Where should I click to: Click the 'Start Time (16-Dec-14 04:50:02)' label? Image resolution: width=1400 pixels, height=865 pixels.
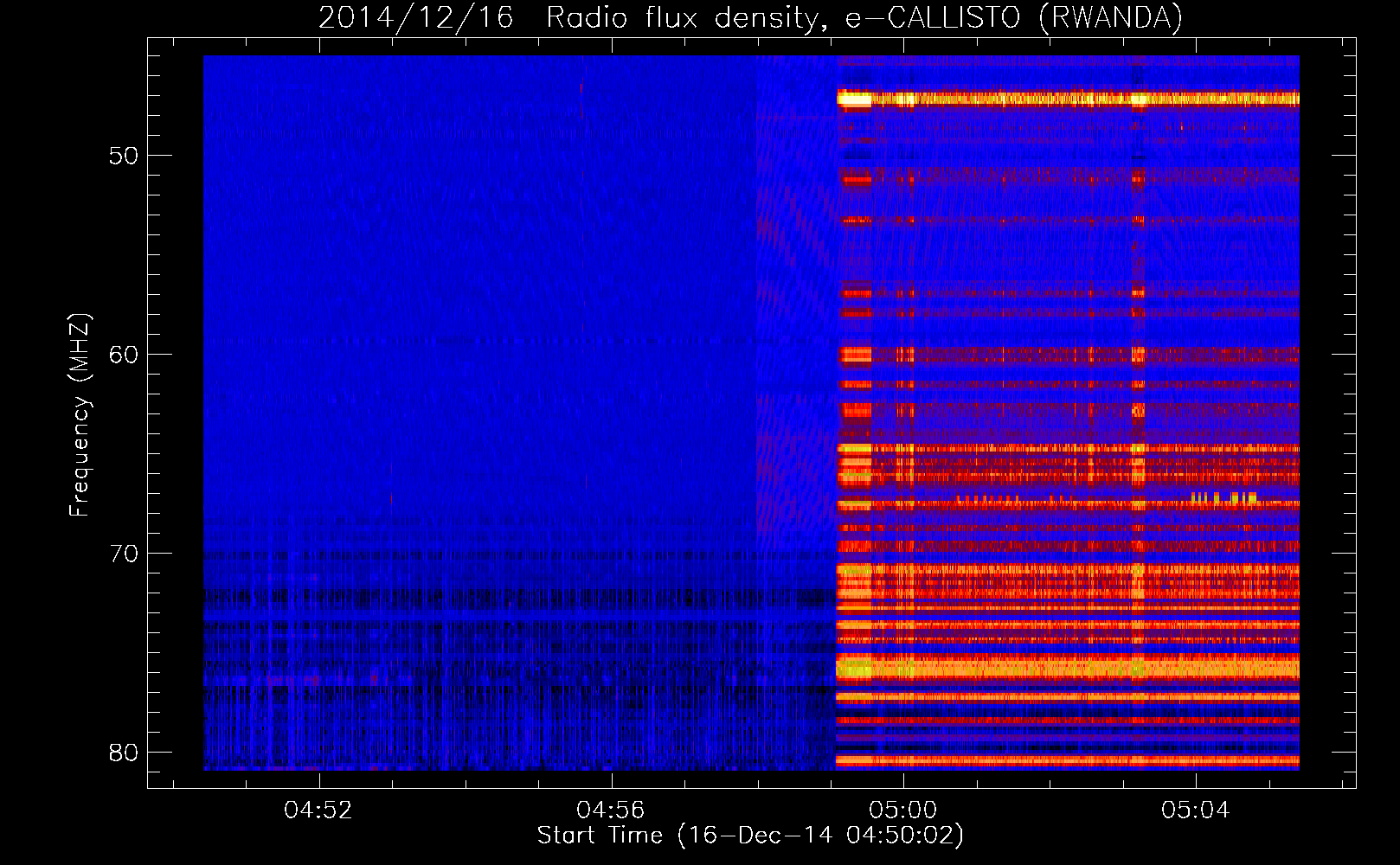750,836
